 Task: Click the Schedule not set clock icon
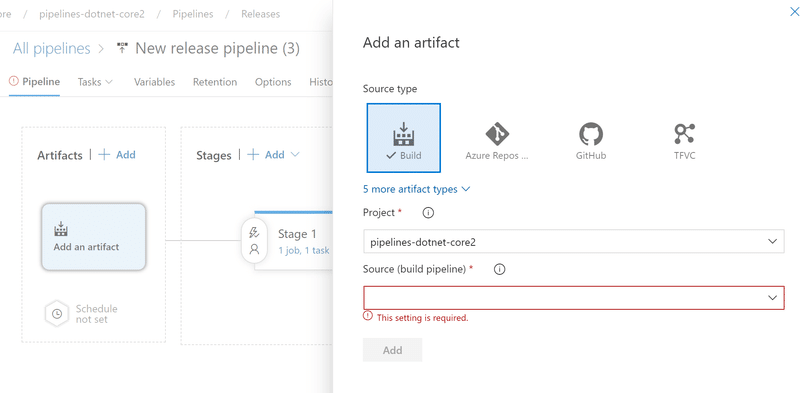(57, 314)
